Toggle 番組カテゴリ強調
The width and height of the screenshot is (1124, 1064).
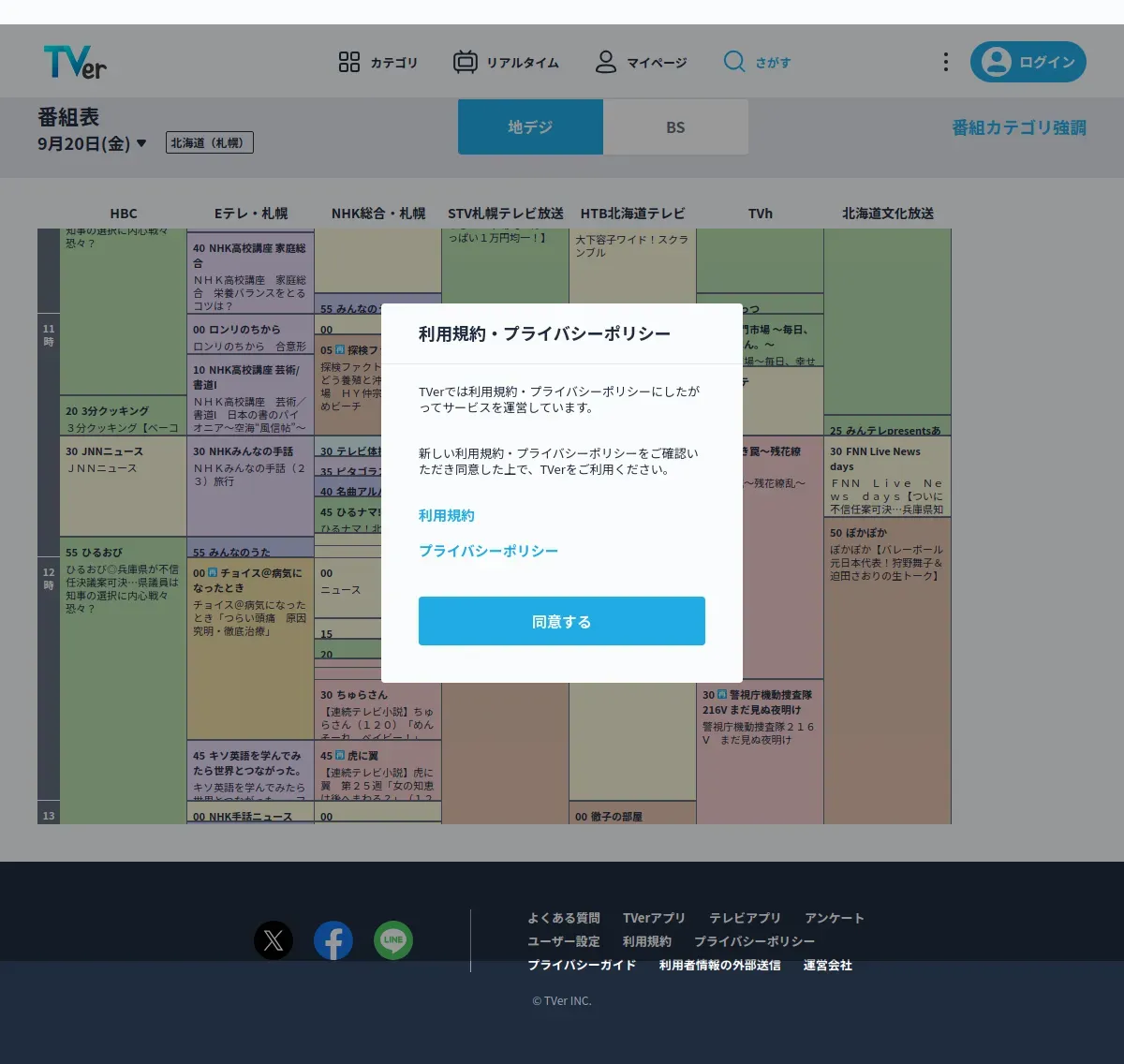(1019, 127)
